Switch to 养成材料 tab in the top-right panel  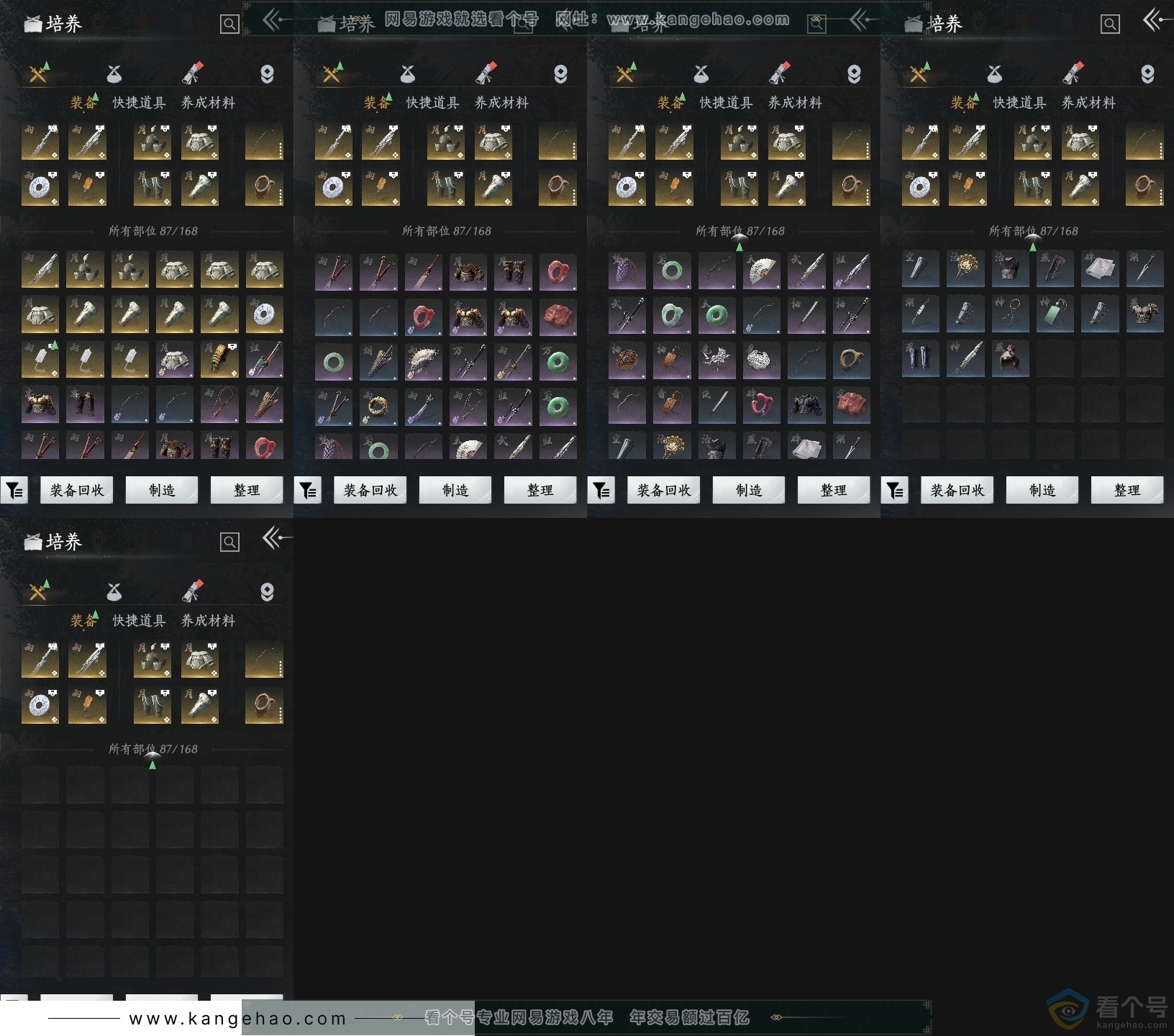(x=1089, y=103)
